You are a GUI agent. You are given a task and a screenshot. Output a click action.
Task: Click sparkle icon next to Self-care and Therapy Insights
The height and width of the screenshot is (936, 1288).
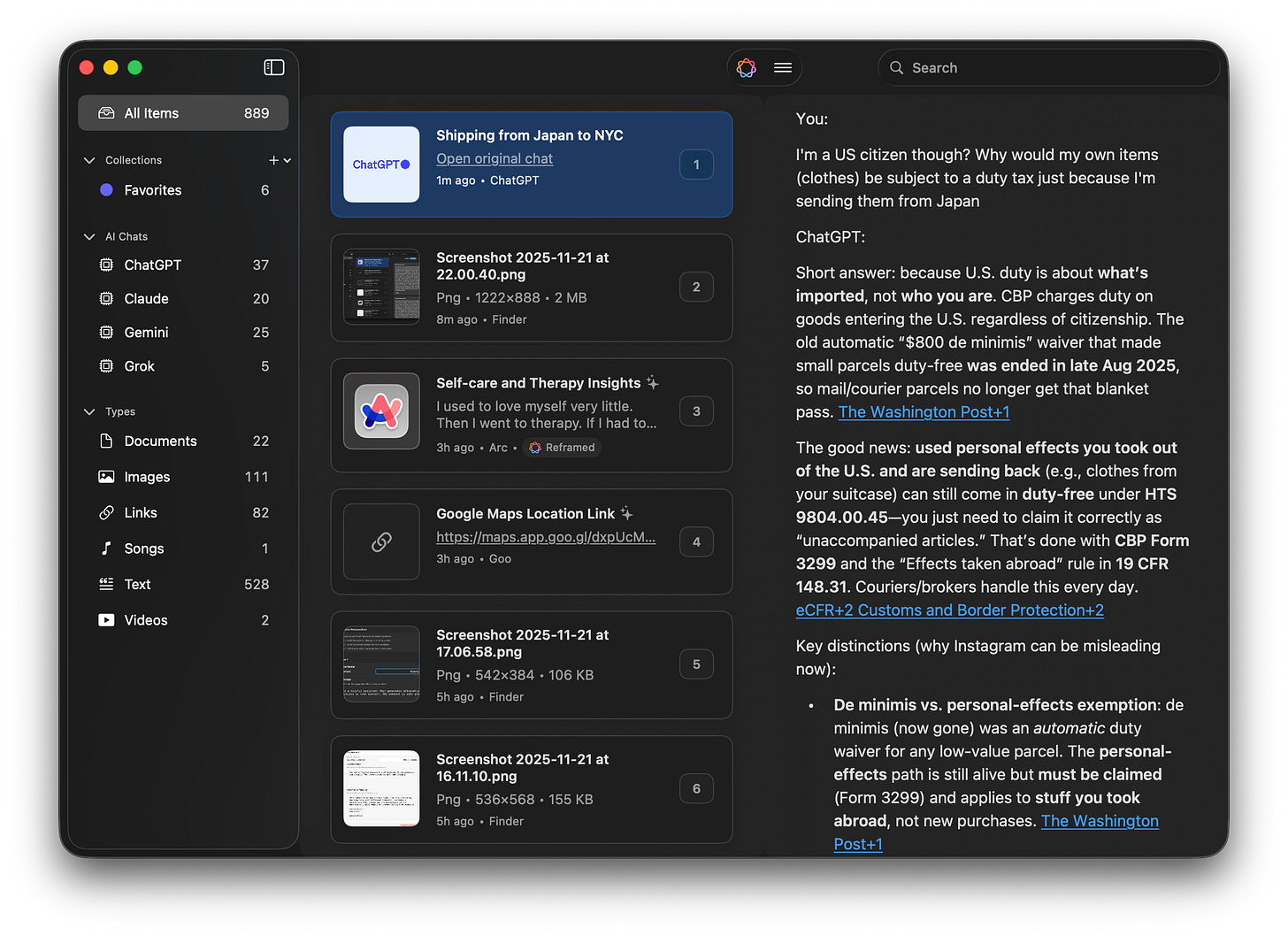(x=653, y=382)
